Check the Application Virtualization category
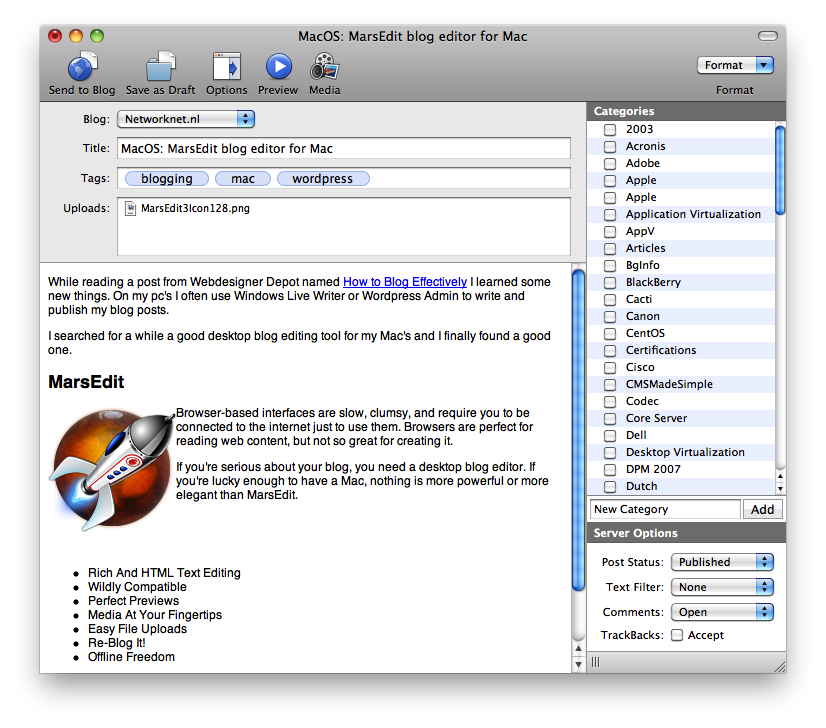826x728 pixels. (x=610, y=214)
